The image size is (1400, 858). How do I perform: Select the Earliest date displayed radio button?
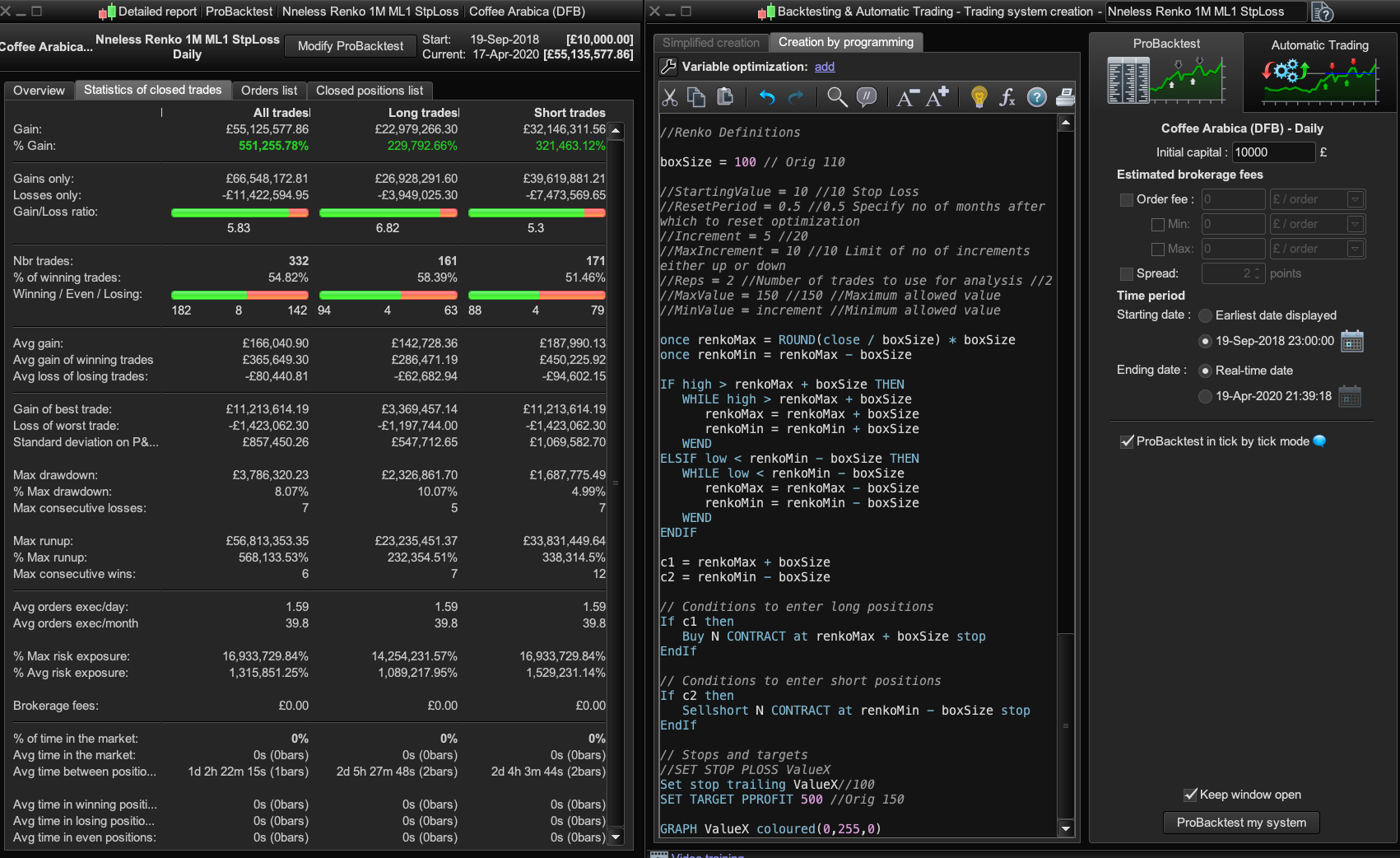(1205, 315)
